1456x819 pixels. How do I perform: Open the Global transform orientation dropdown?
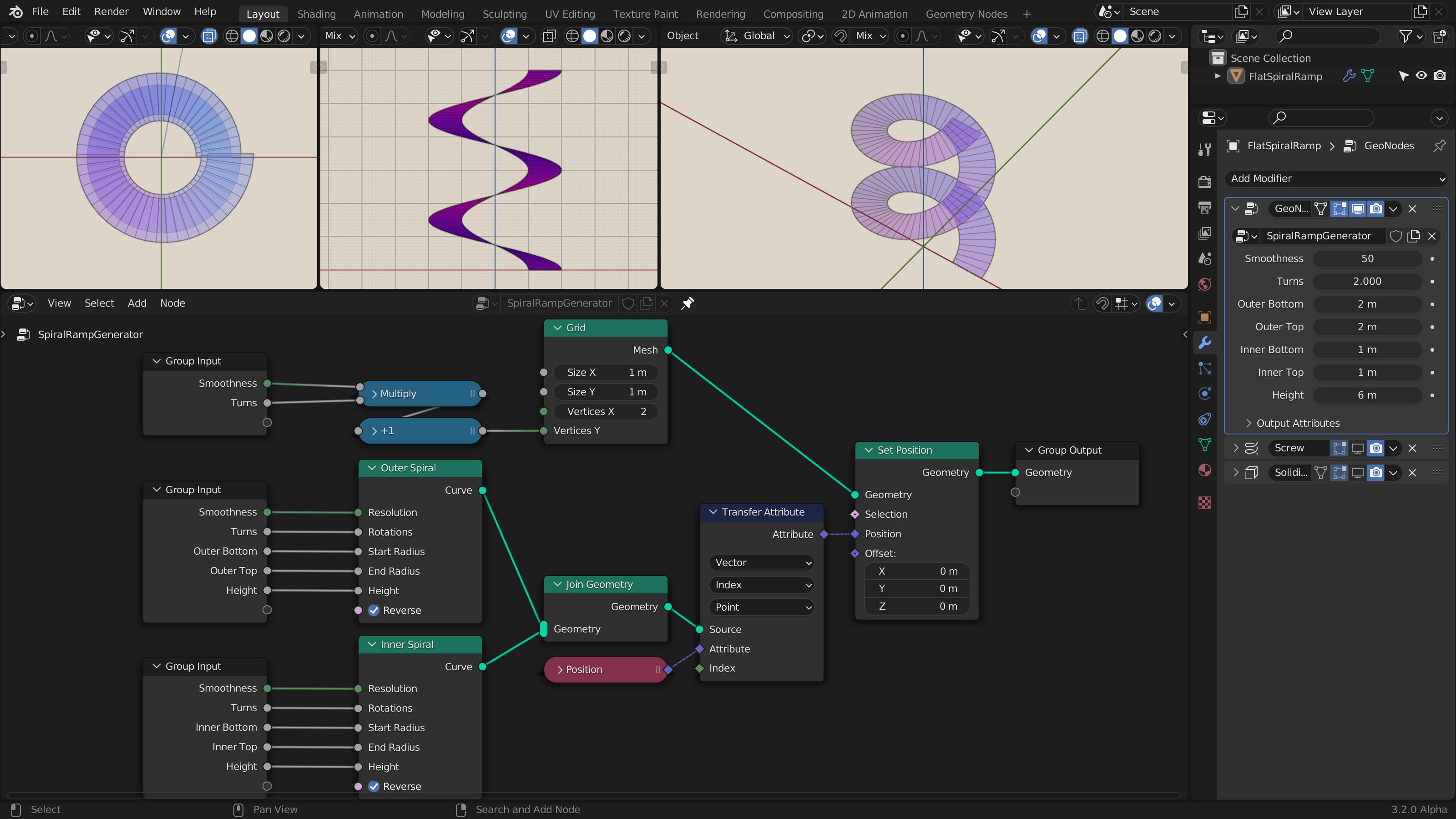pos(758,36)
